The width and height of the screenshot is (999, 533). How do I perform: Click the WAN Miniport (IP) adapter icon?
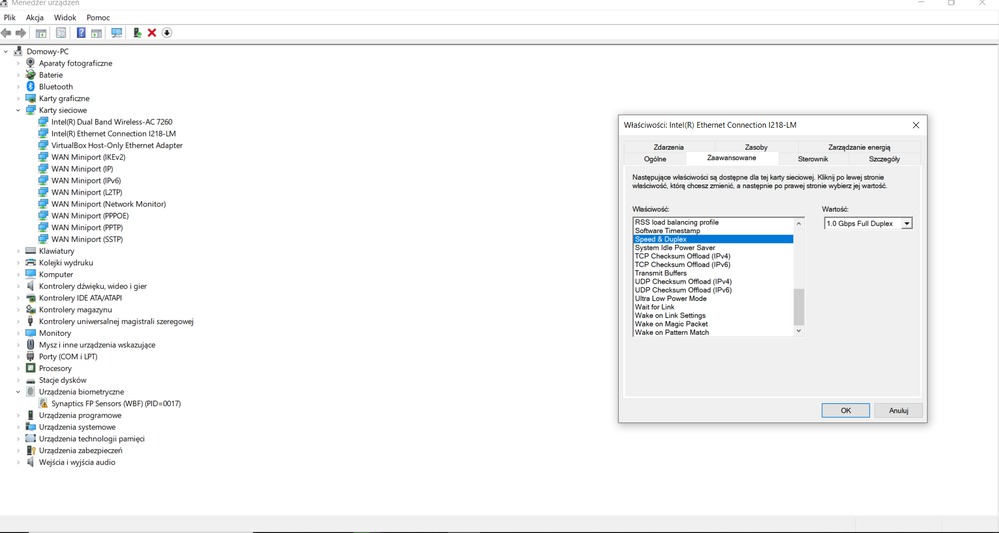[43, 169]
